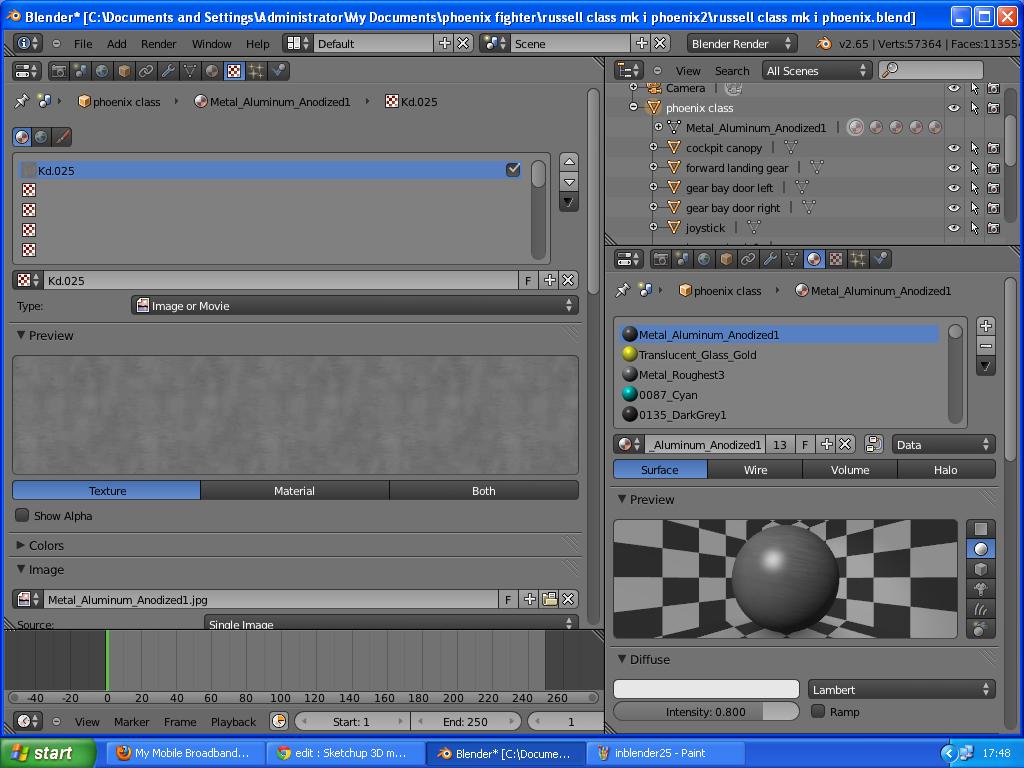Open the Render menu in the header
1024x768 pixels.
coord(158,43)
